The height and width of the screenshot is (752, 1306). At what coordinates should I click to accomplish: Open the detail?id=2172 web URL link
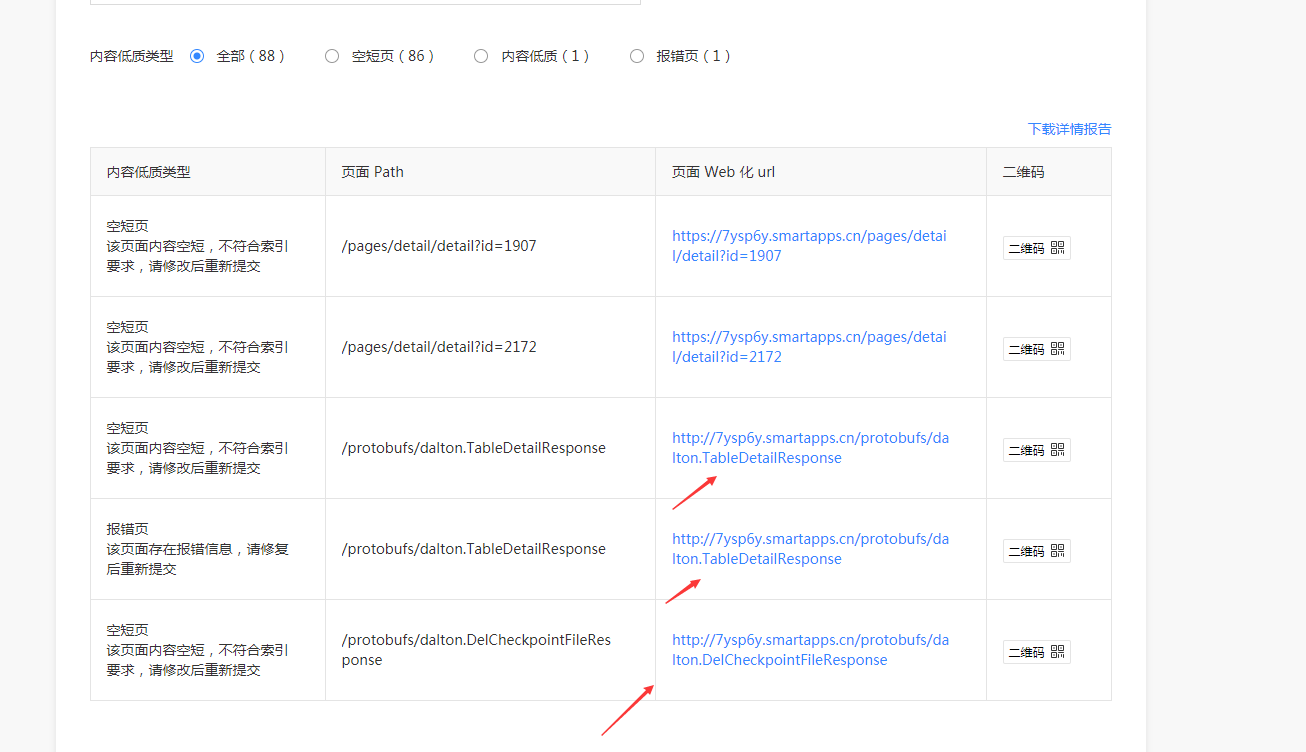coord(809,347)
